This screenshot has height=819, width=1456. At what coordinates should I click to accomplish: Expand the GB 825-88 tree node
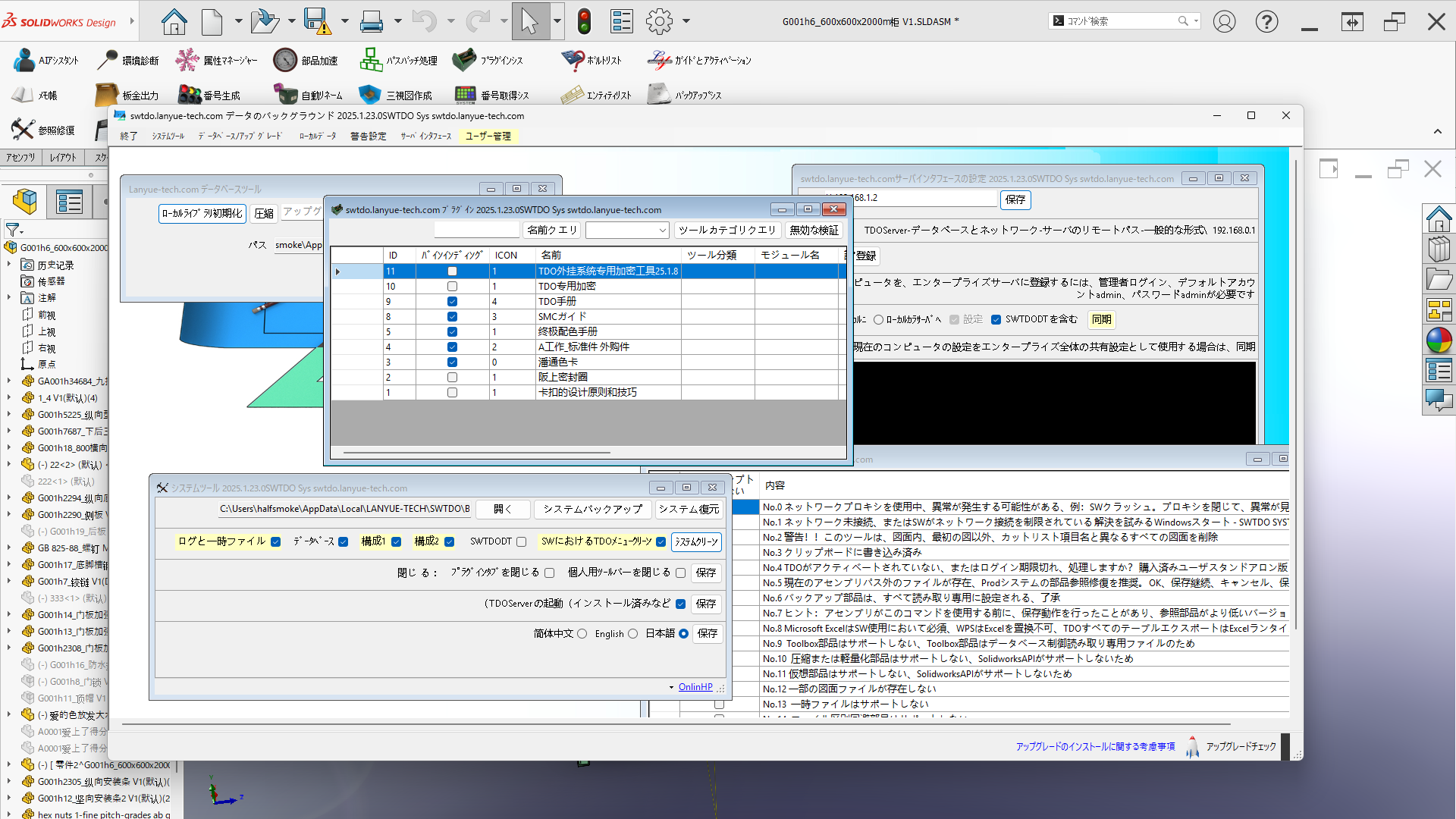[x=9, y=548]
